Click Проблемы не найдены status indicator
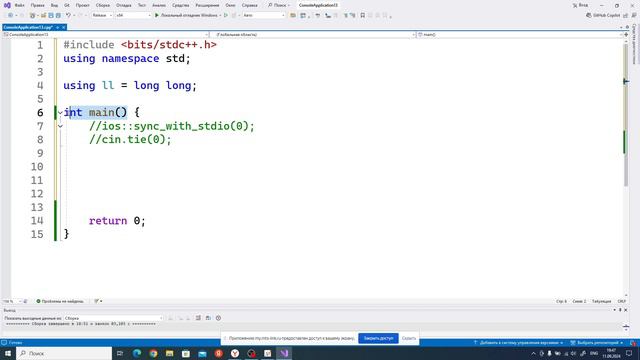 point(60,301)
